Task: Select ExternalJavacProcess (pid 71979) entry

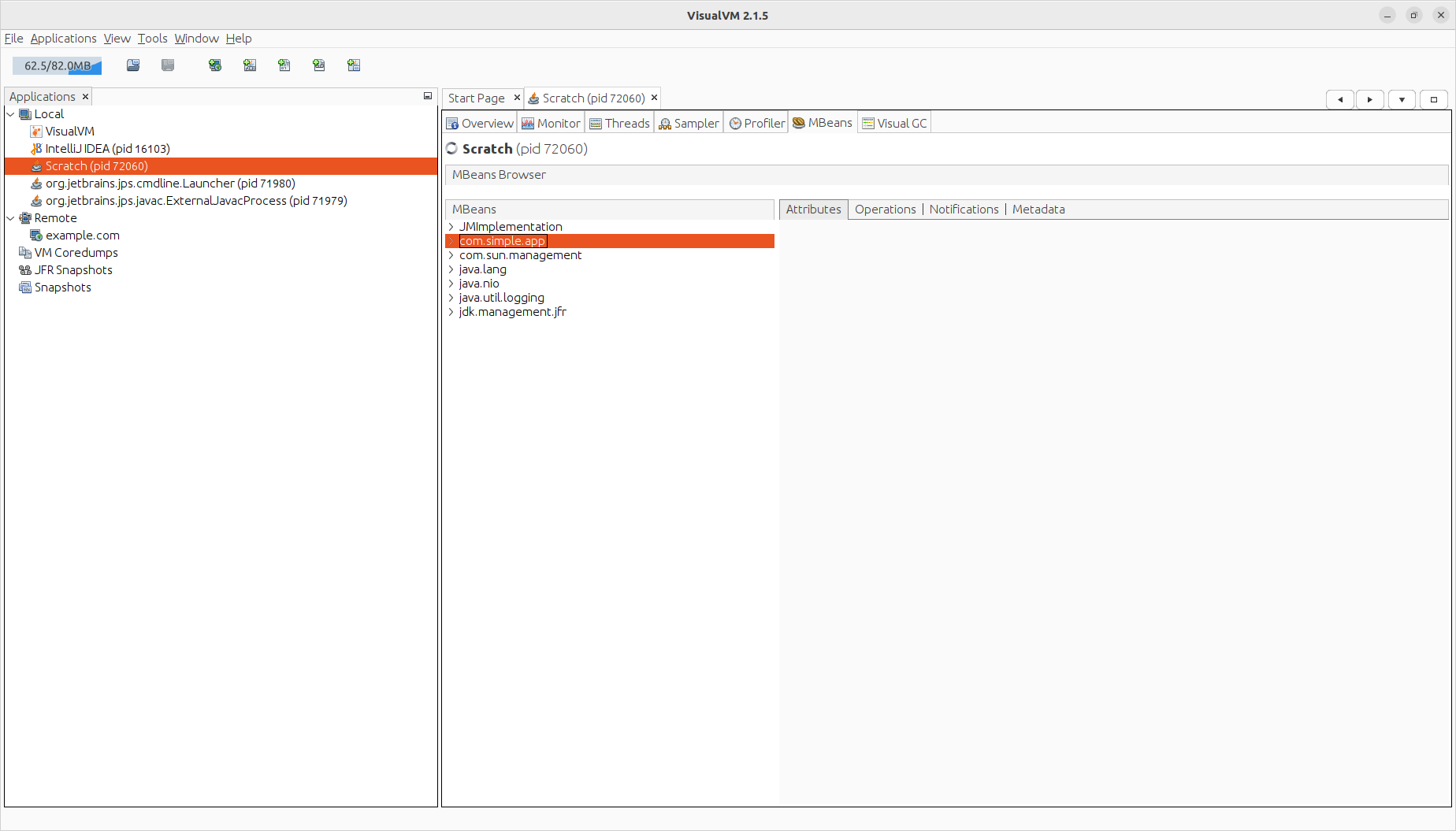Action: (196, 201)
